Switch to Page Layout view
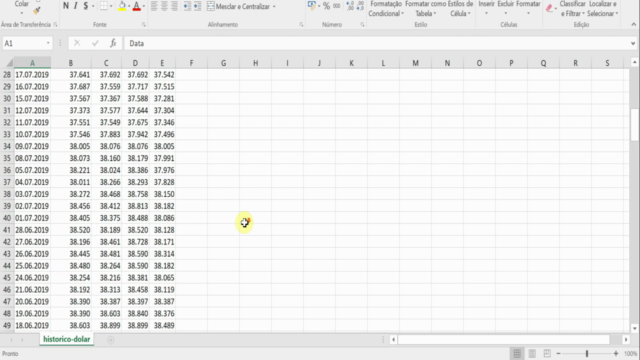The width and height of the screenshot is (640, 360). coord(532,353)
